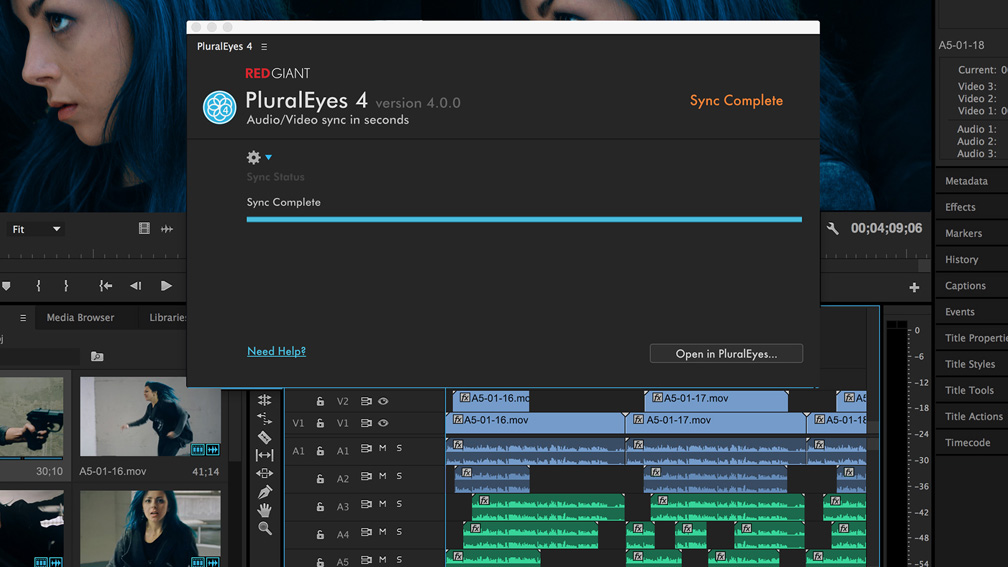Mute audio track A1
This screenshot has height=567, width=1008.
(383, 449)
